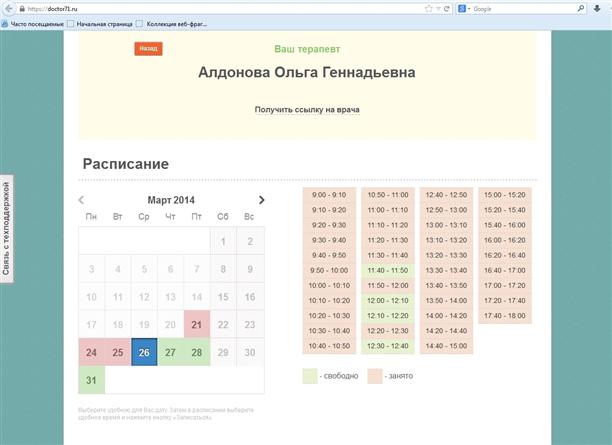Book the 12:30 - 12:40 time slot
The width and height of the screenshot is (612, 445).
coord(387,345)
